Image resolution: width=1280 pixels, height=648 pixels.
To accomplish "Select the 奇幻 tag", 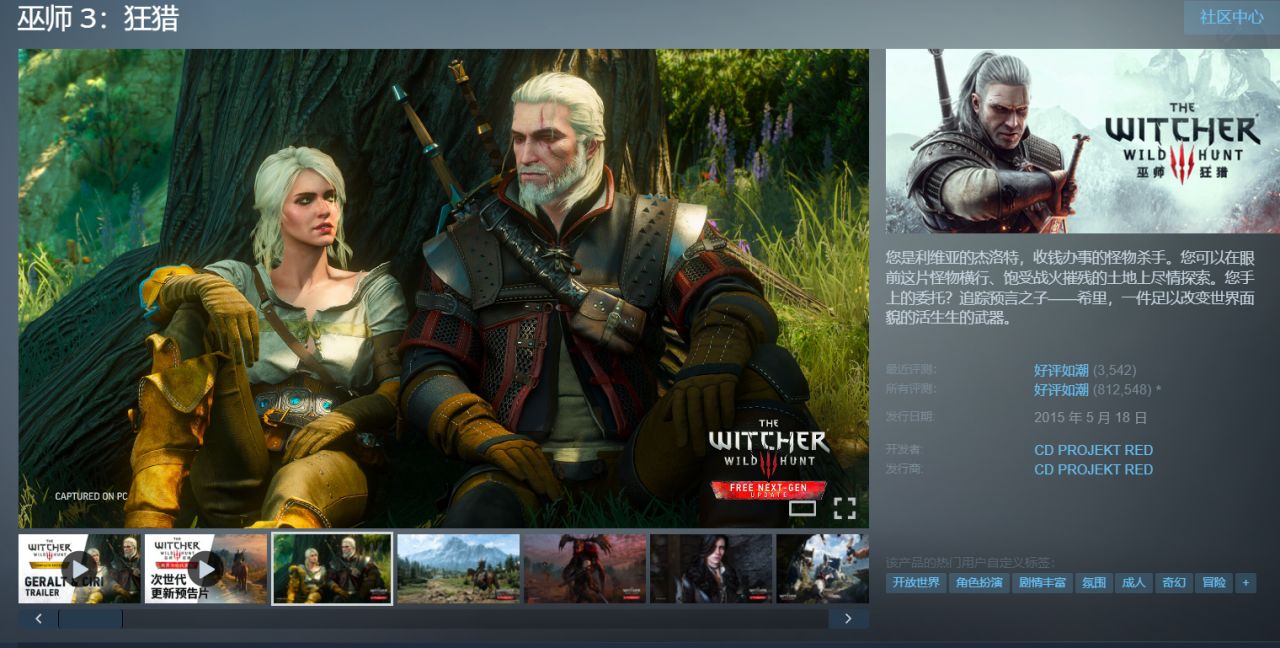I will click(1173, 582).
